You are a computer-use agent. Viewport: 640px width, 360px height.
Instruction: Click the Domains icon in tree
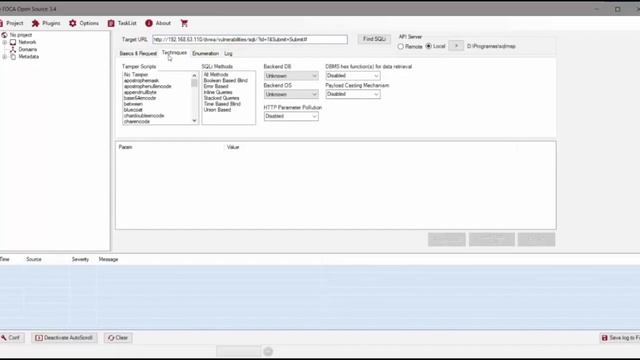coord(13,49)
